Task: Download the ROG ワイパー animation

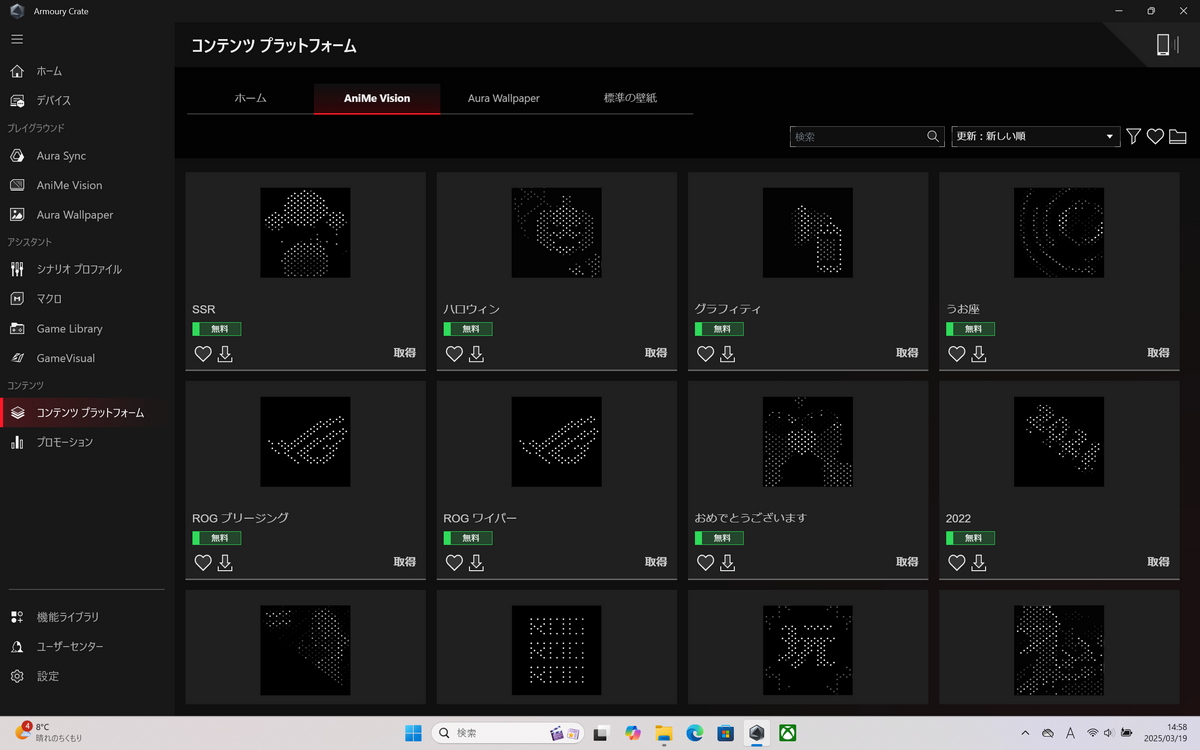Action: click(x=476, y=563)
